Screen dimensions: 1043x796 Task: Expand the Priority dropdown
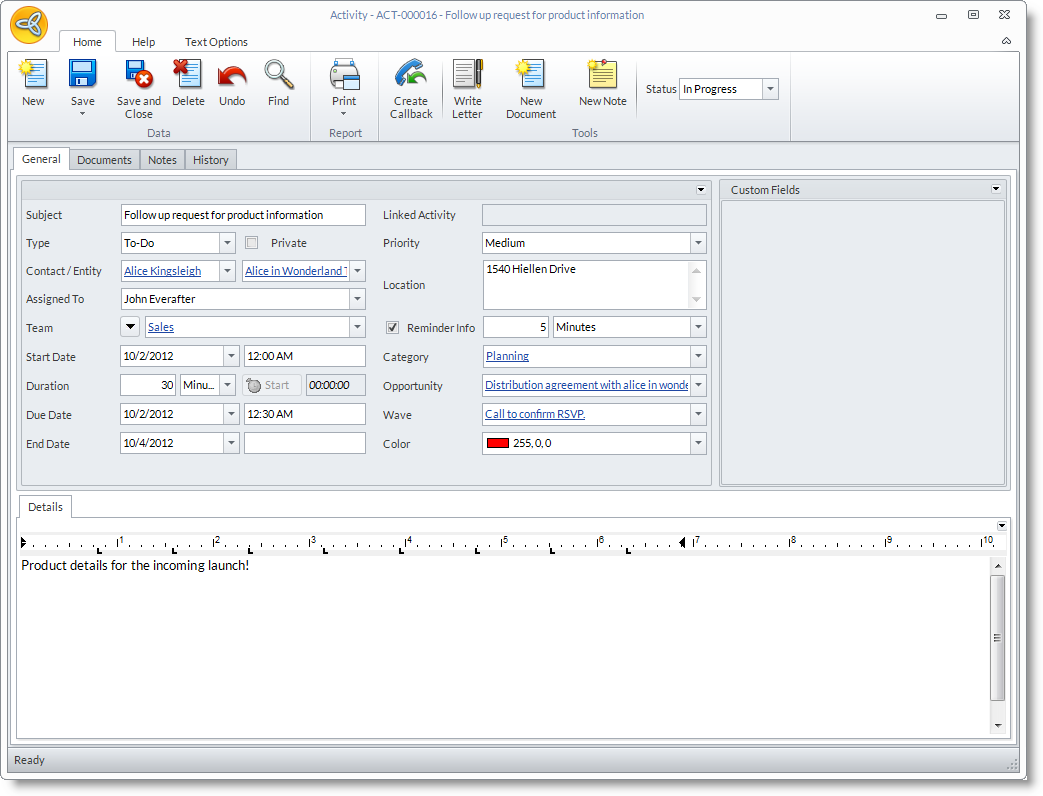[697, 243]
